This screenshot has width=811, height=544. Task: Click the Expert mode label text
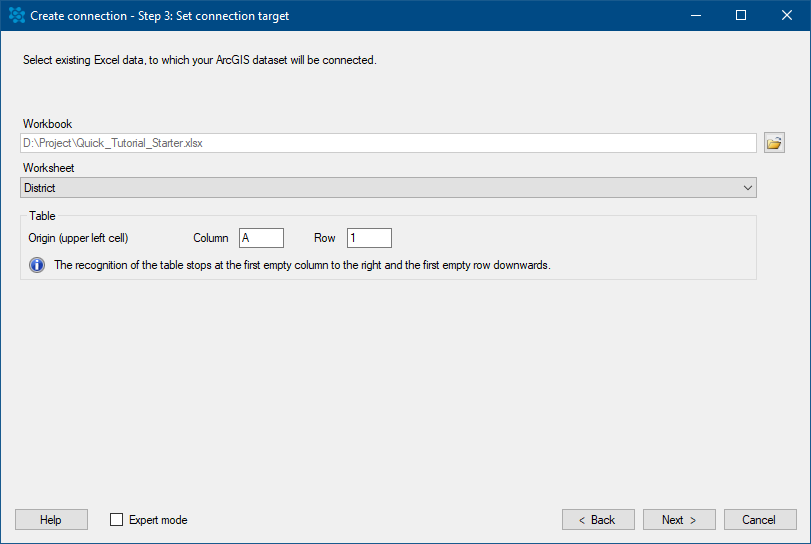158,520
